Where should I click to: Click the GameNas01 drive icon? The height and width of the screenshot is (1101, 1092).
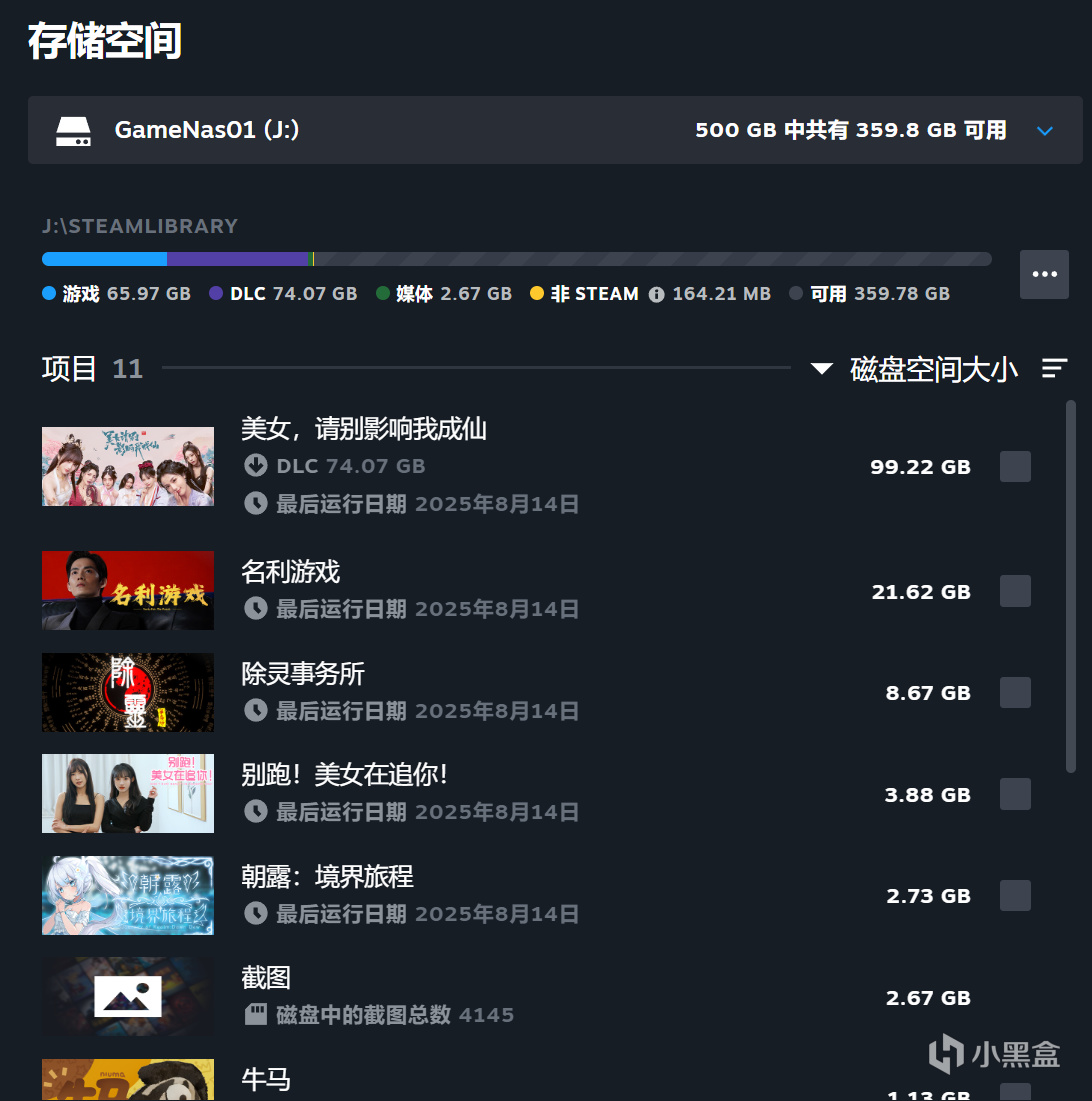click(x=73, y=131)
